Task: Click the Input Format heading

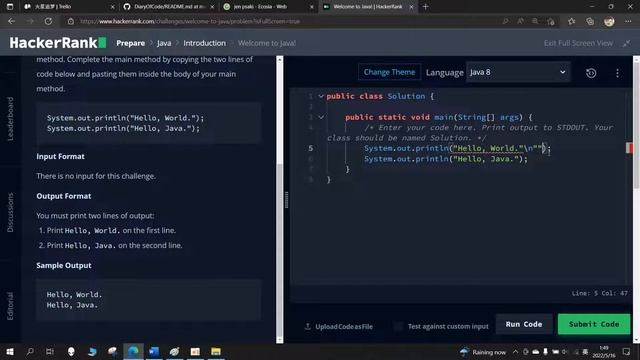Action: point(60,156)
